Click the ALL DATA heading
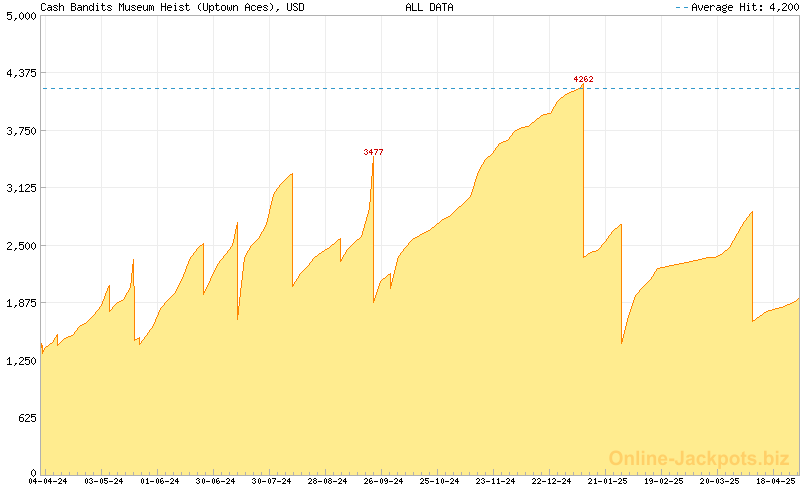800x490 pixels. click(x=429, y=7)
